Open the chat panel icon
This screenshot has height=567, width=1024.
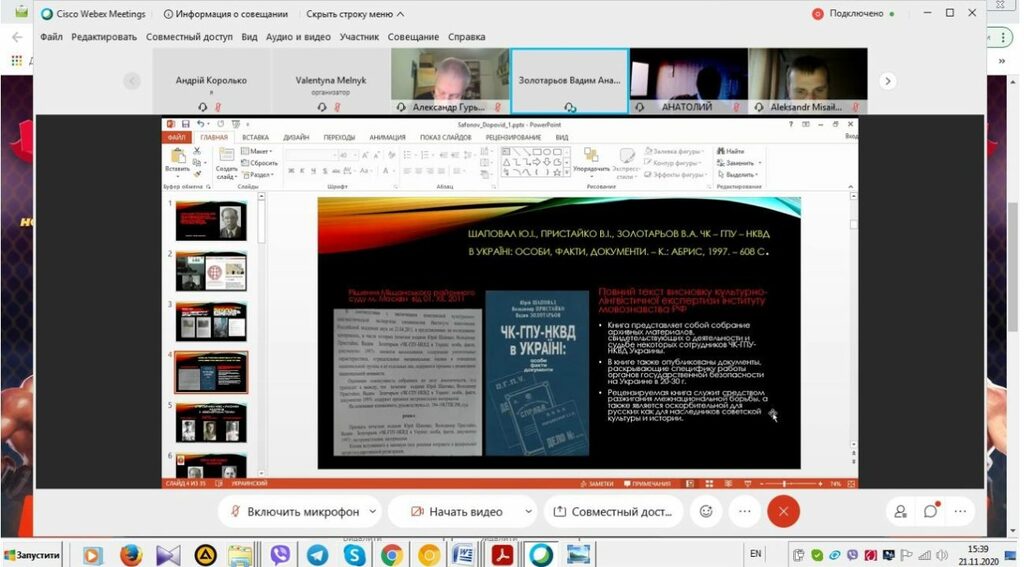point(930,511)
